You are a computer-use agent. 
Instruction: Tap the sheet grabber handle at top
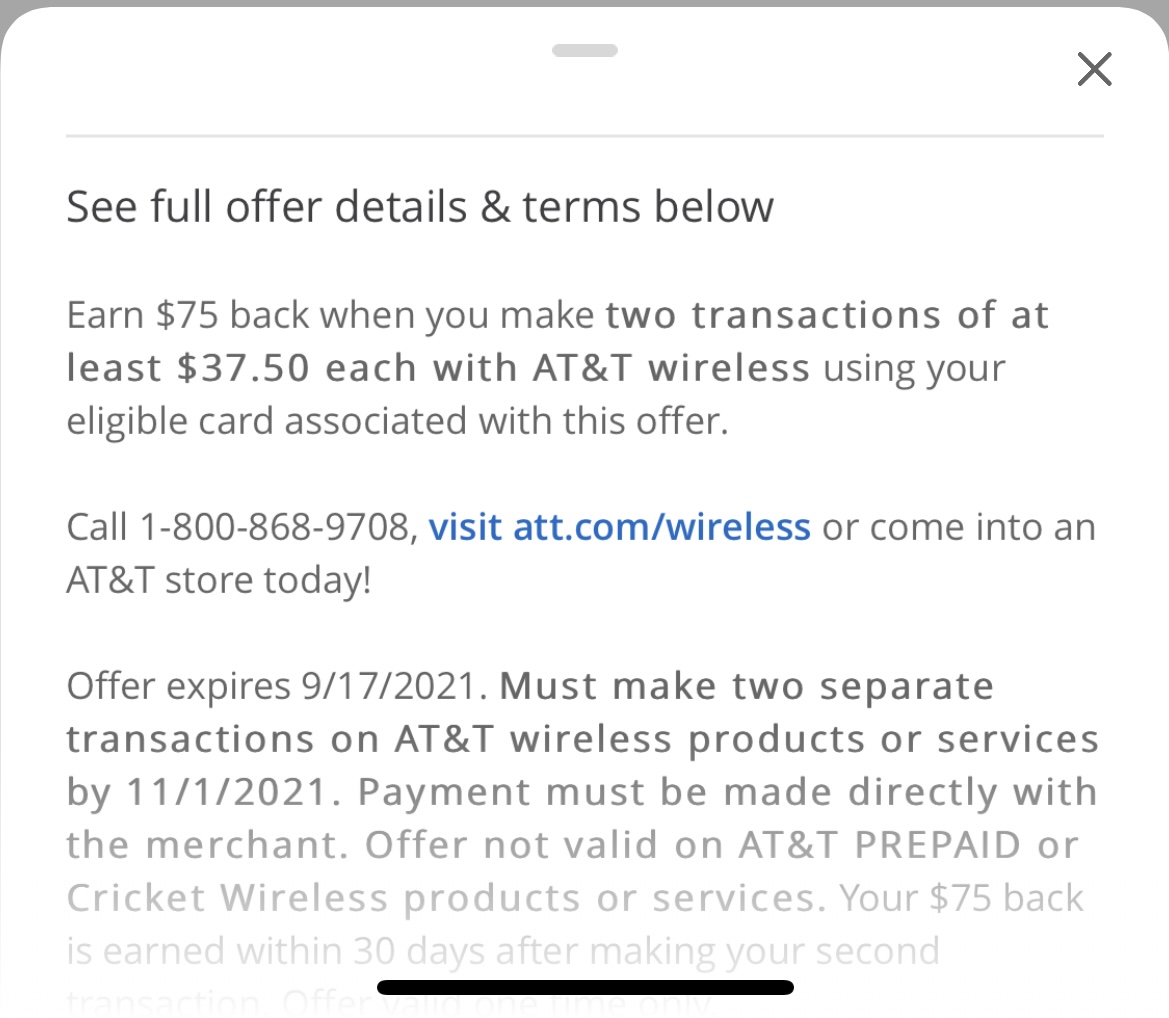pyautogui.click(x=584, y=51)
